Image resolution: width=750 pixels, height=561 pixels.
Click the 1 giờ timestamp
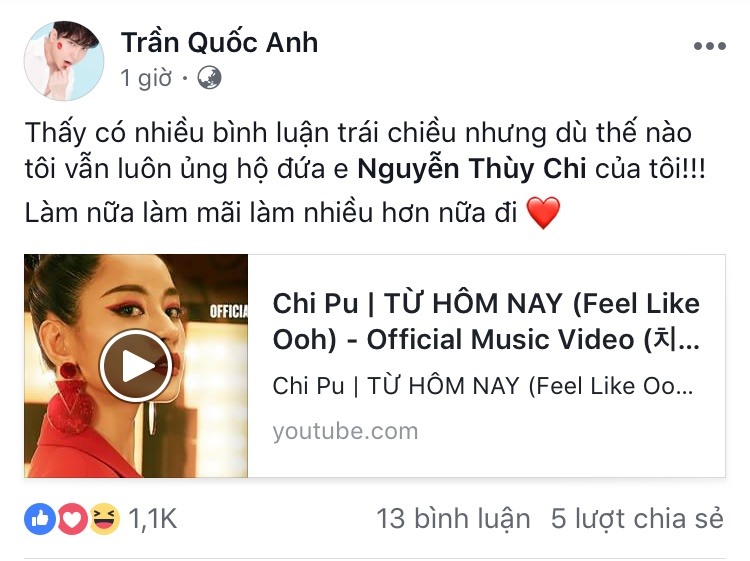(146, 78)
